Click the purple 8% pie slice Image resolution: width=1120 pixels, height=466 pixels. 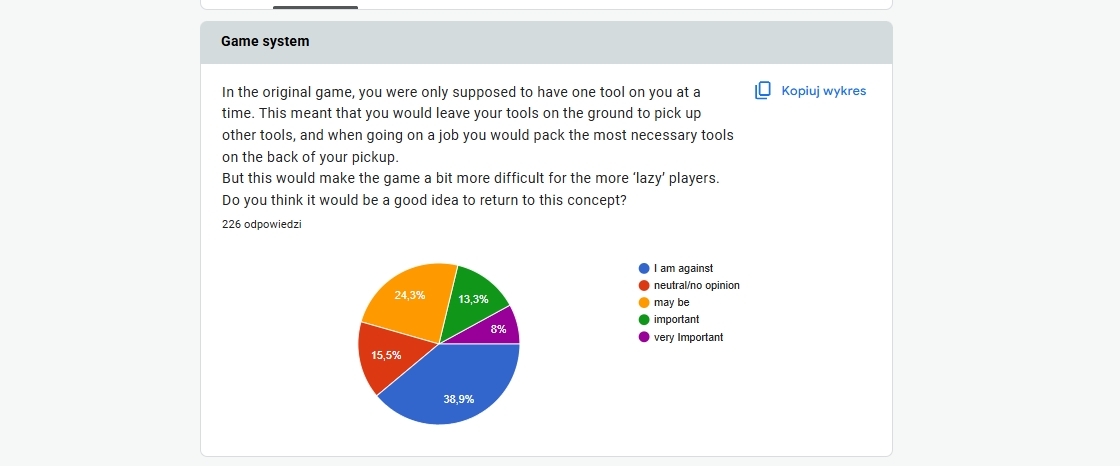tap(500, 328)
